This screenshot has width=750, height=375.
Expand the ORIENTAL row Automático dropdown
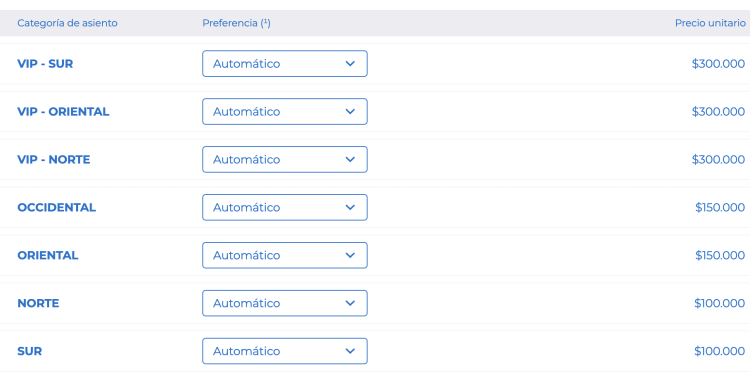(x=285, y=255)
